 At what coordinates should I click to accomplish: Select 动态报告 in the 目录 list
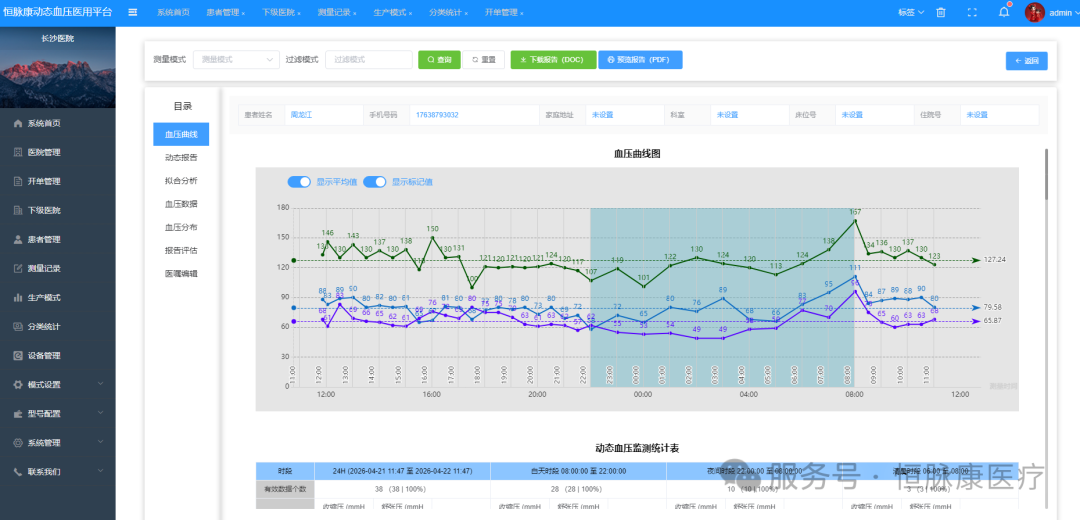click(181, 158)
